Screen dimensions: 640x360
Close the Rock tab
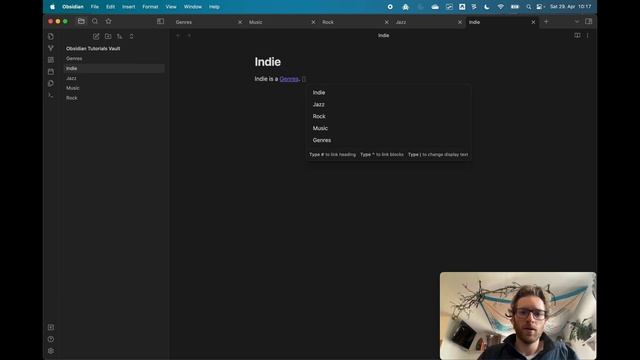pyautogui.click(x=387, y=22)
